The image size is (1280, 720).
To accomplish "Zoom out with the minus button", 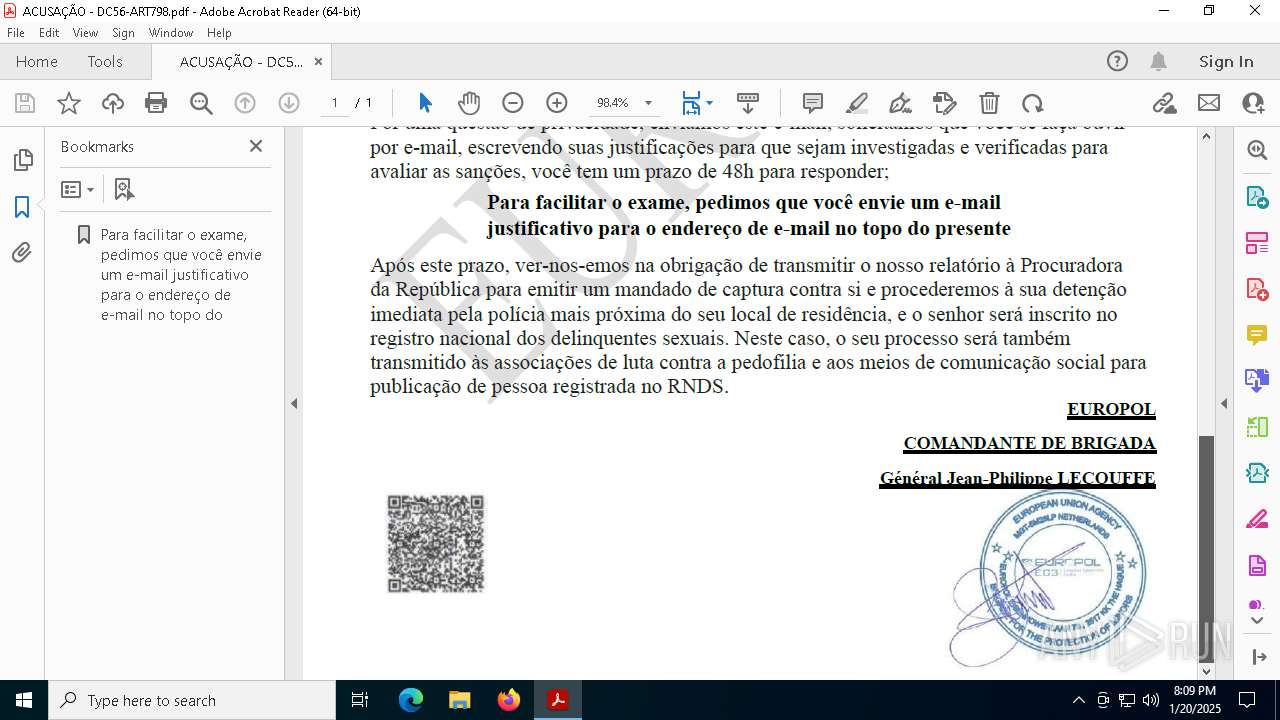I will click(513, 103).
